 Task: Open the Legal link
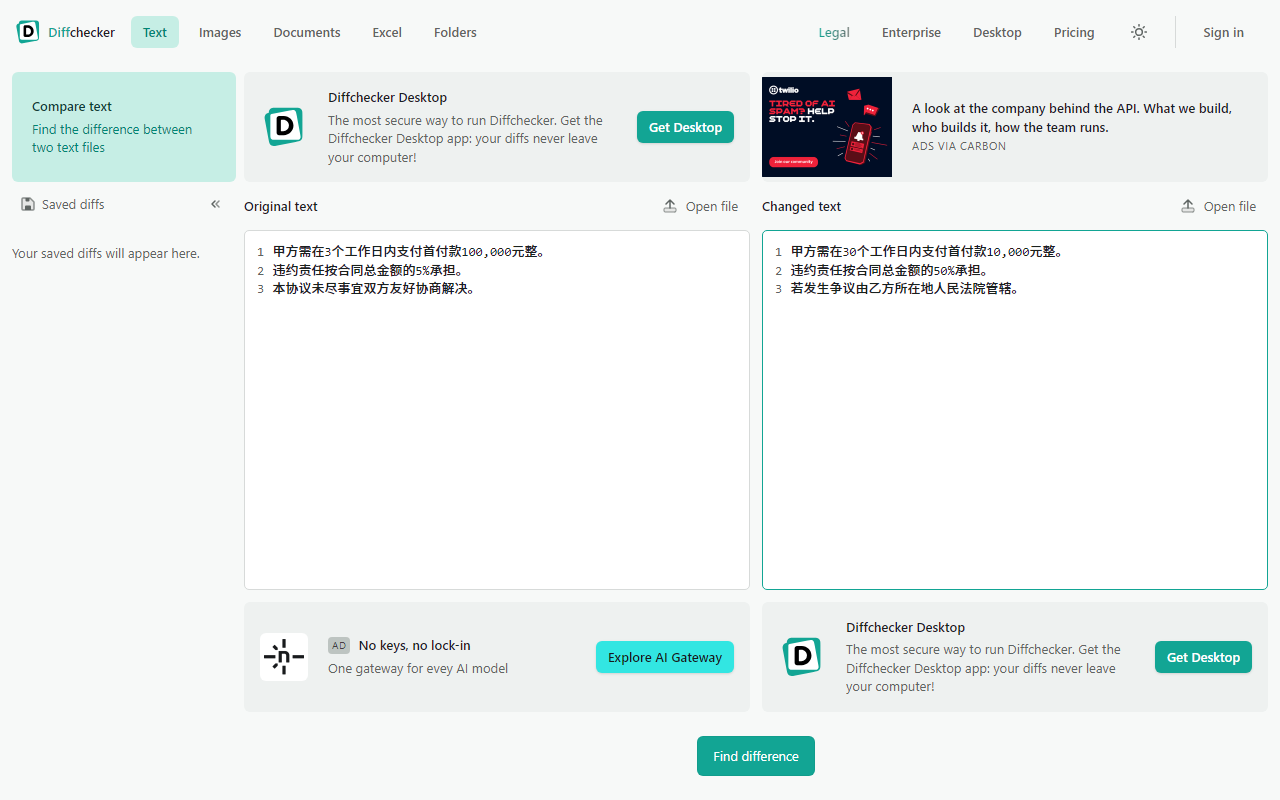[834, 32]
